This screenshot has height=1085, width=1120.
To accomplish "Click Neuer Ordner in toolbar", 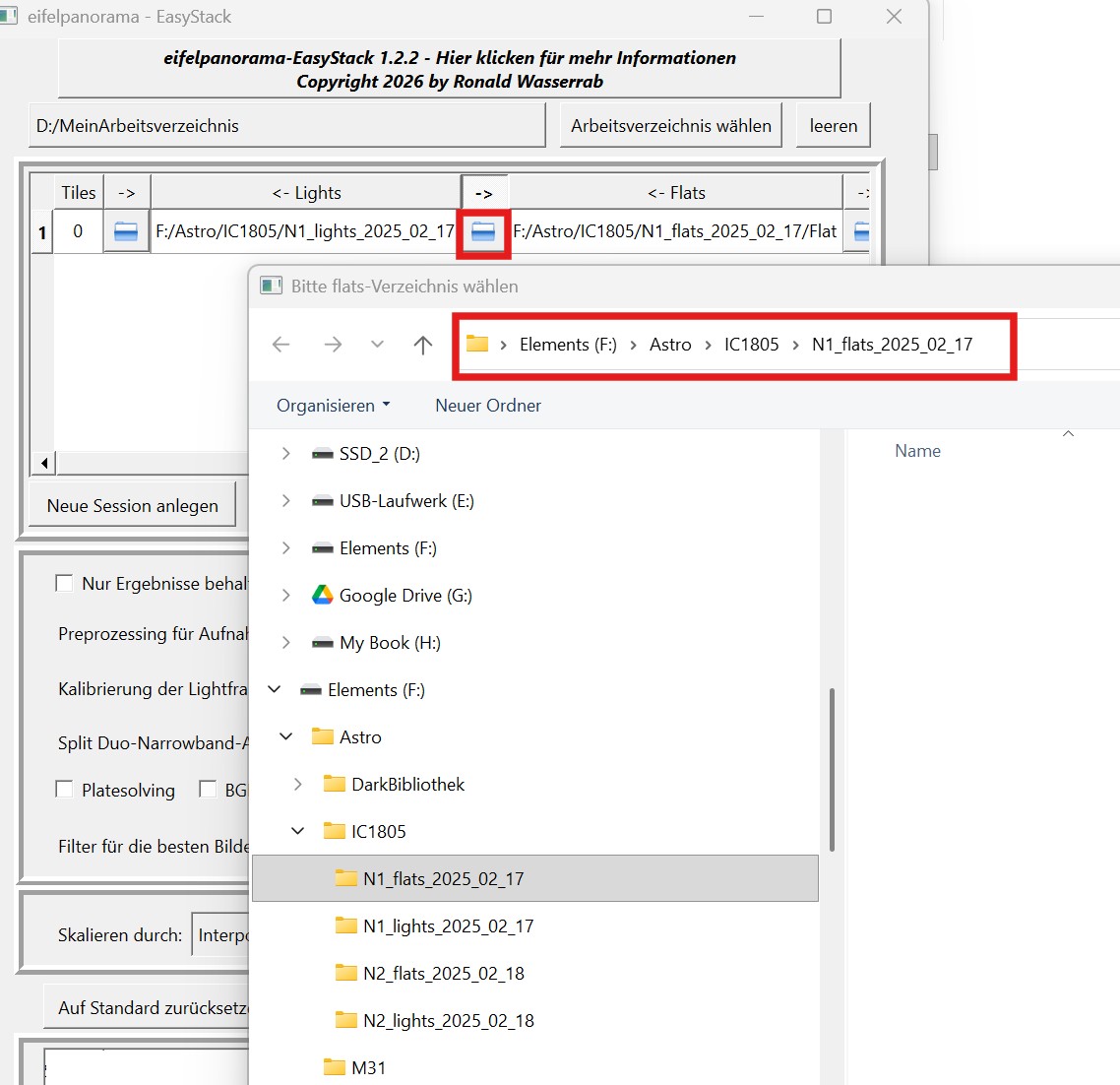I will coord(488,406).
